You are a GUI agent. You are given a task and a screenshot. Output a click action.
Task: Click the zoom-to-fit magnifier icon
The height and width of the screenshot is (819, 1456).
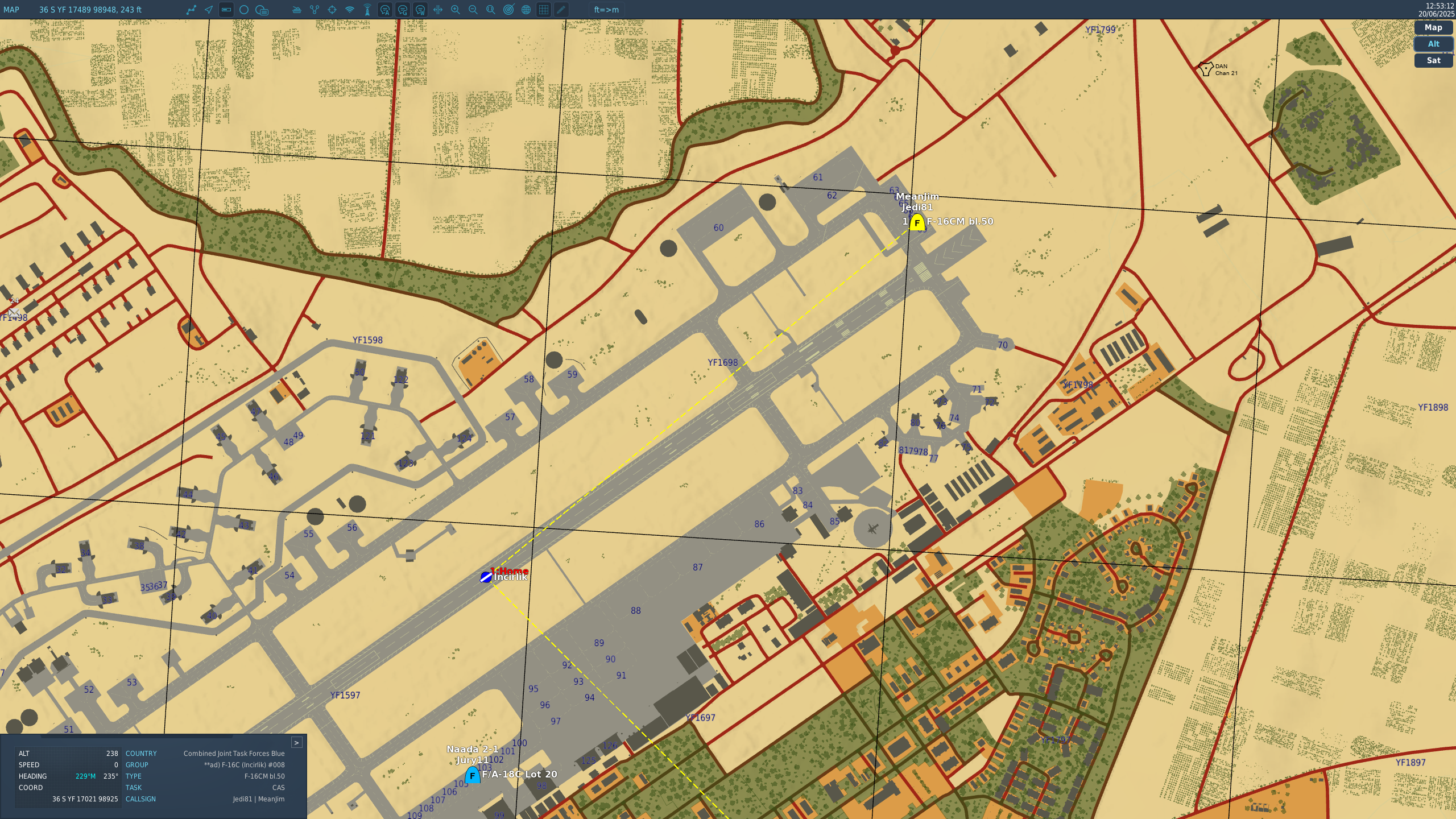click(x=491, y=10)
